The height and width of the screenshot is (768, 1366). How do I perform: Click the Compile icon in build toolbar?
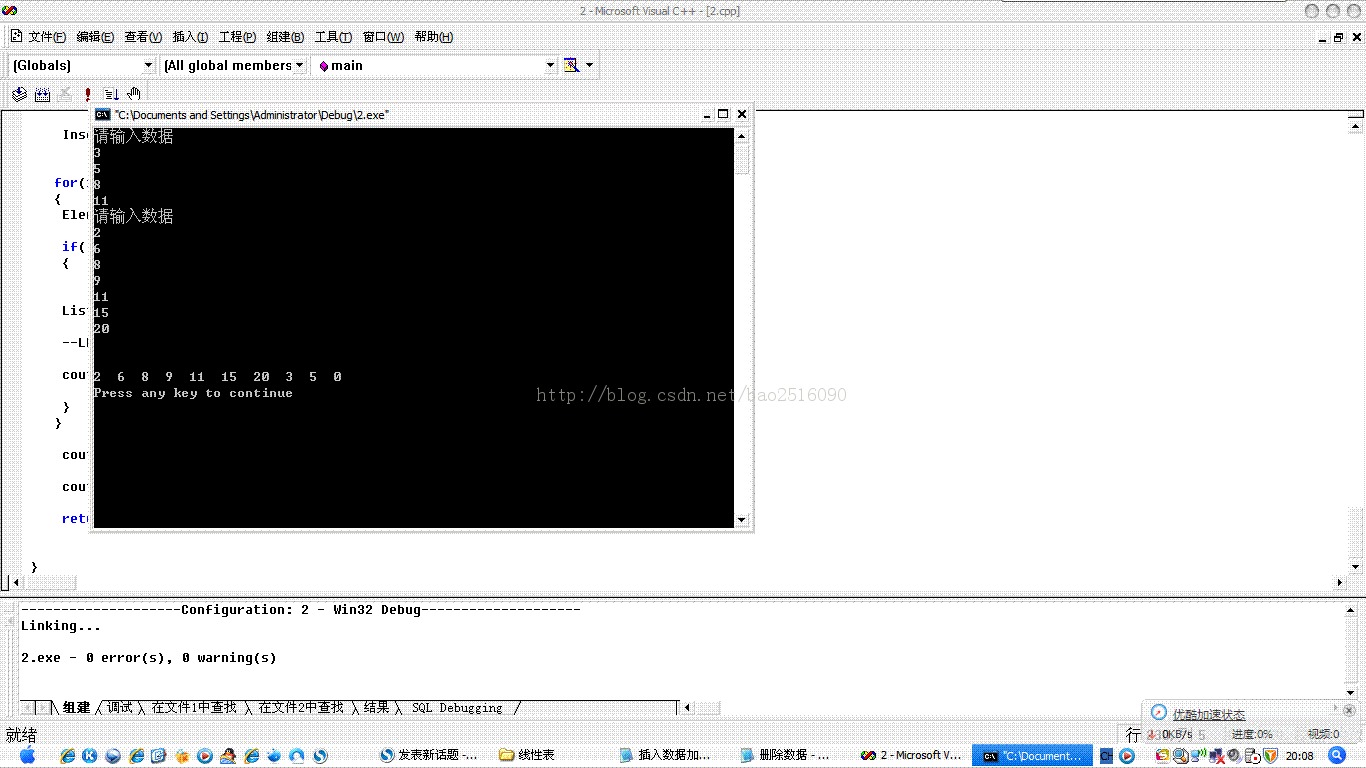[x=19, y=94]
